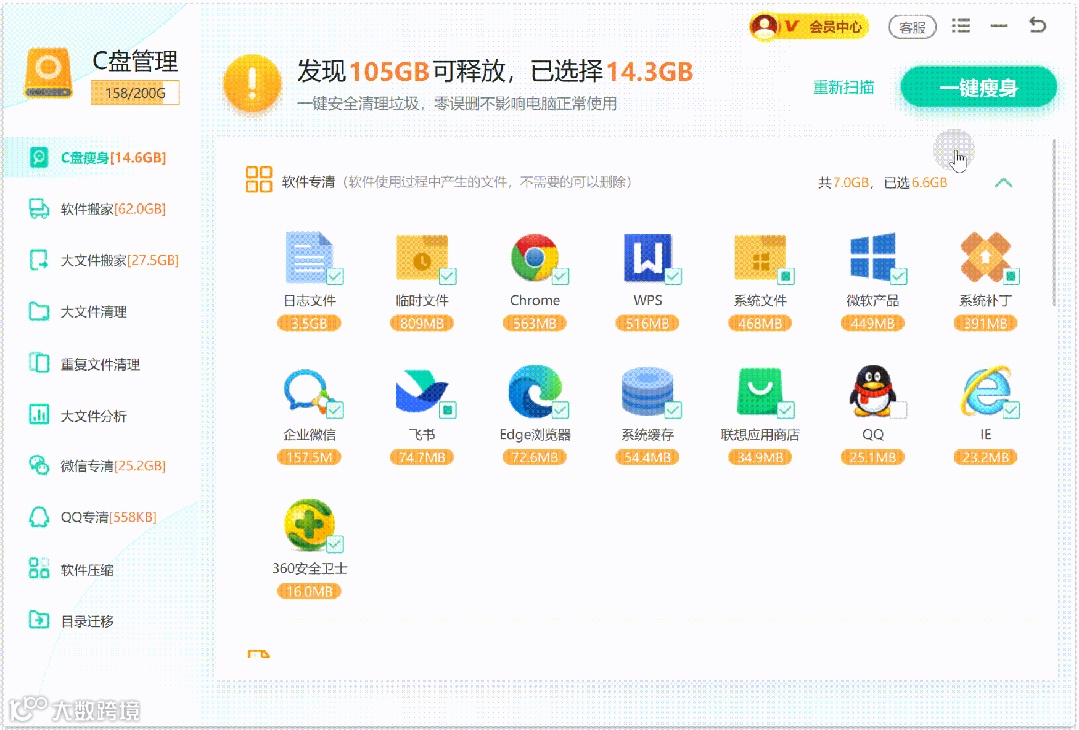Click the 客服 customer service button
Viewport: 1079px width, 730px height.
[912, 27]
